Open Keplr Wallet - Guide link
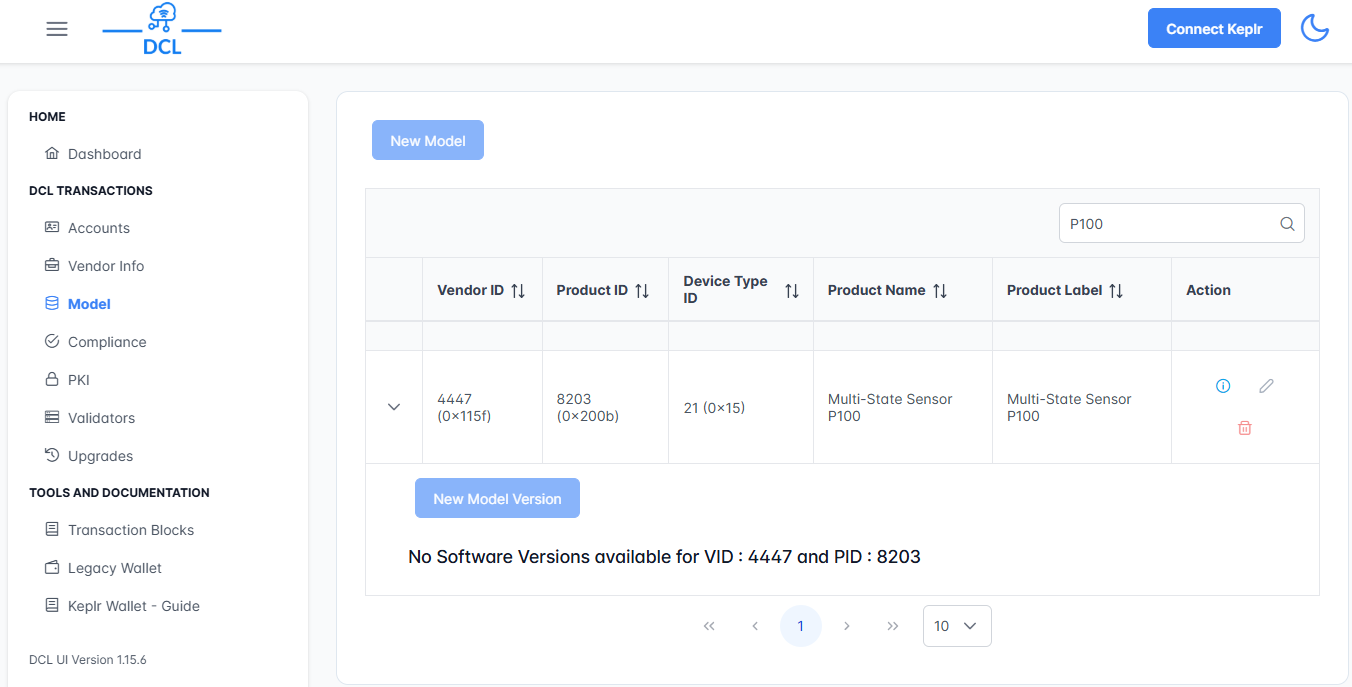This screenshot has height=687, width=1352. tap(133, 606)
